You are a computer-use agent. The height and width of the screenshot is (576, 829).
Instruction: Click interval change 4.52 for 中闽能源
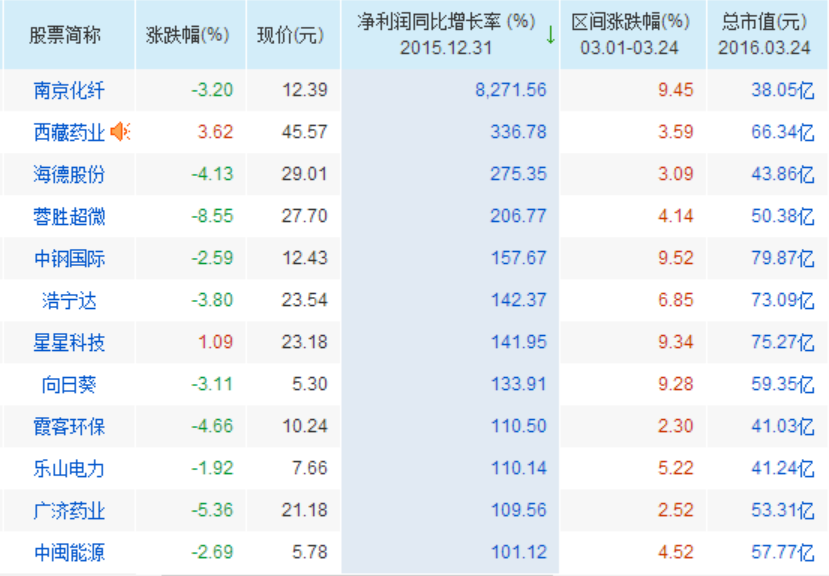pyautogui.click(x=676, y=552)
